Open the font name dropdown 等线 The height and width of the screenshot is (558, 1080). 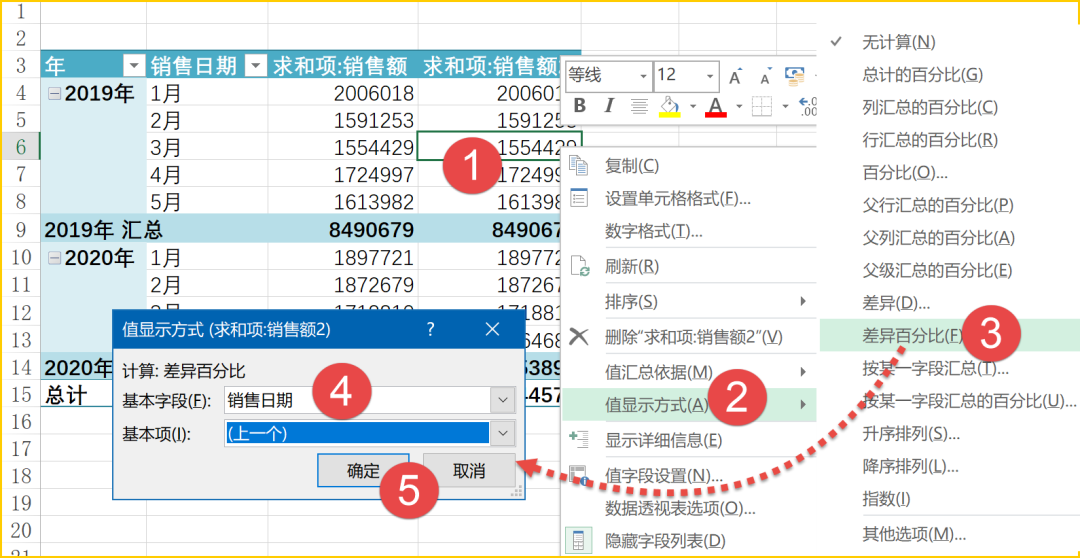(x=643, y=75)
